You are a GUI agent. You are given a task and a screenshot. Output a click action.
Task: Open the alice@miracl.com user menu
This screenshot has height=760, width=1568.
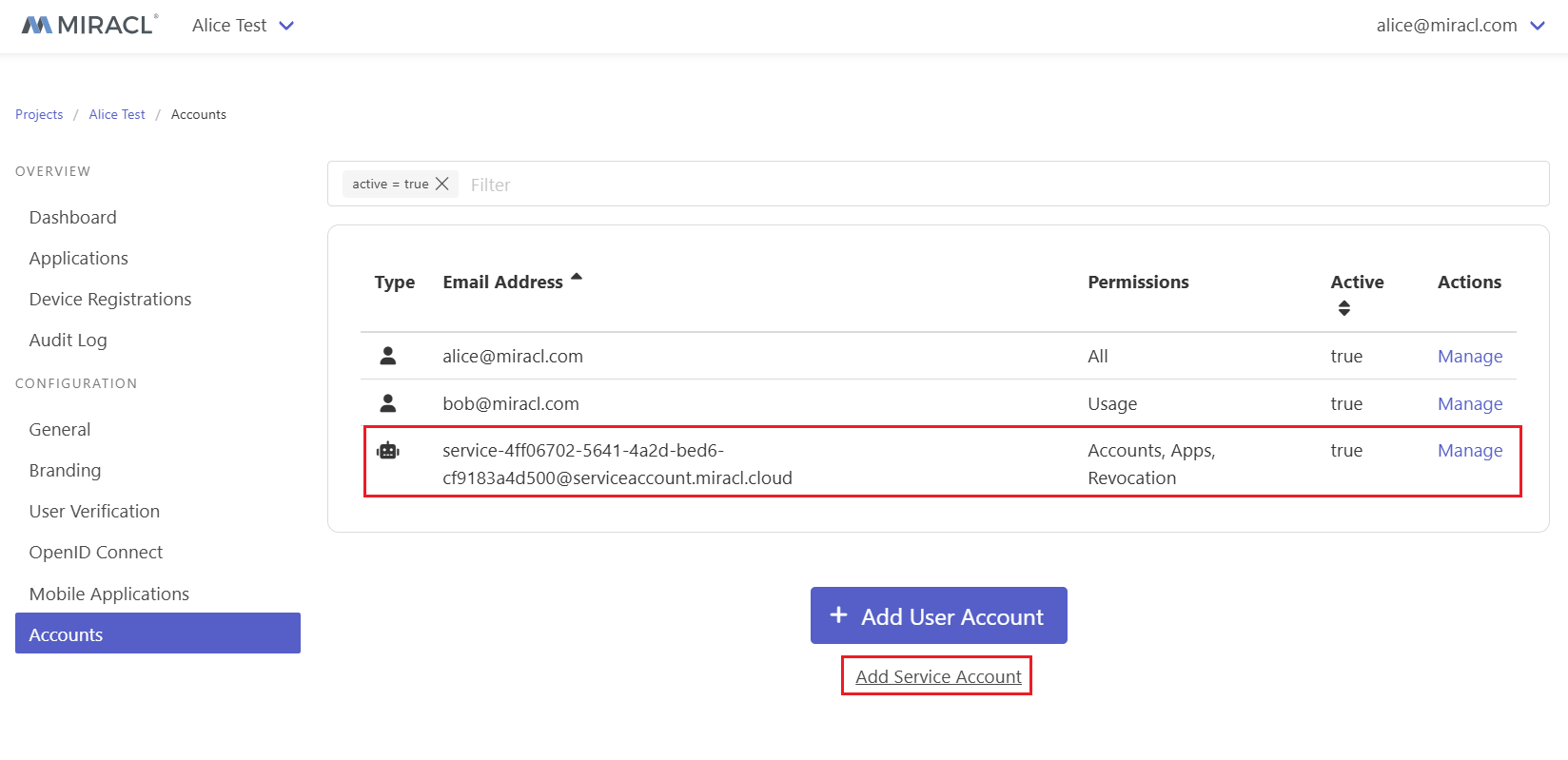pos(1460,26)
